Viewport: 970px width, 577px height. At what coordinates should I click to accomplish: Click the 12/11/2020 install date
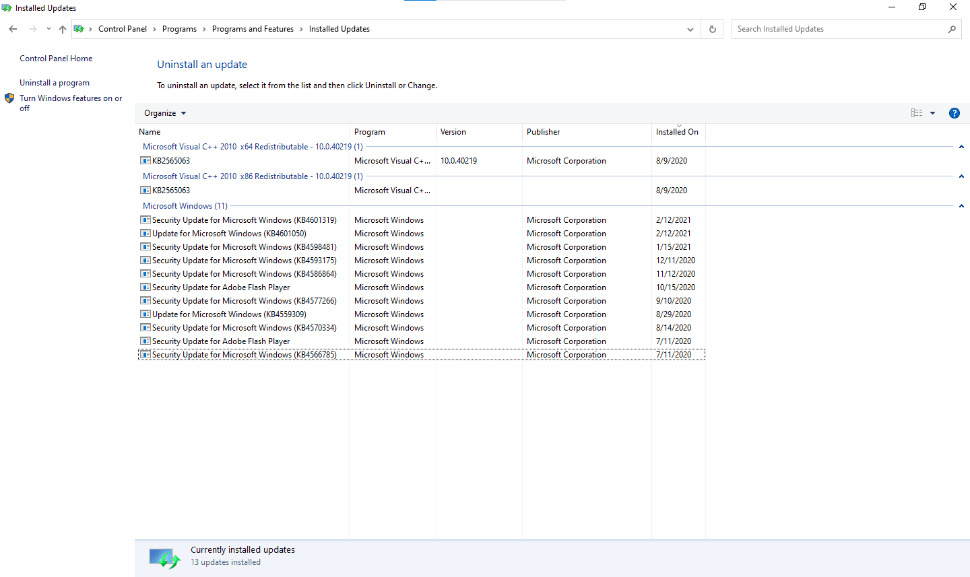(x=676, y=260)
